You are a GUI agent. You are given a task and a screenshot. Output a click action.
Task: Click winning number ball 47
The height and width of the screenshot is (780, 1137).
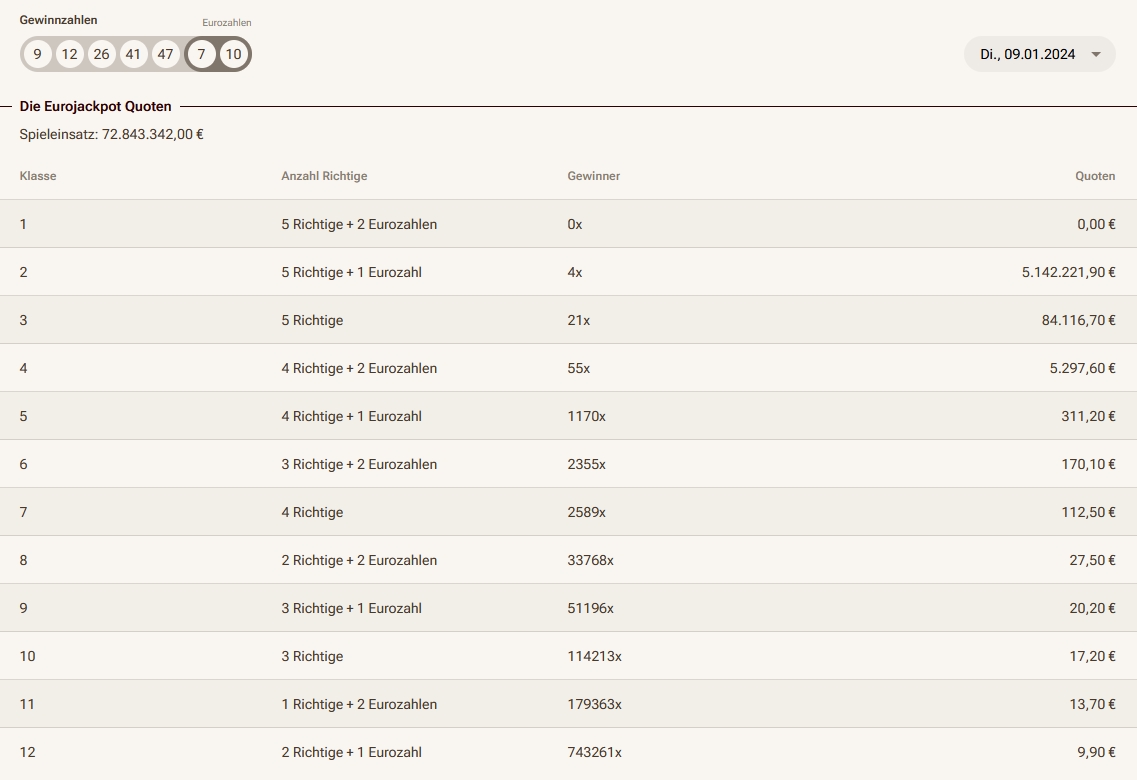pos(165,54)
